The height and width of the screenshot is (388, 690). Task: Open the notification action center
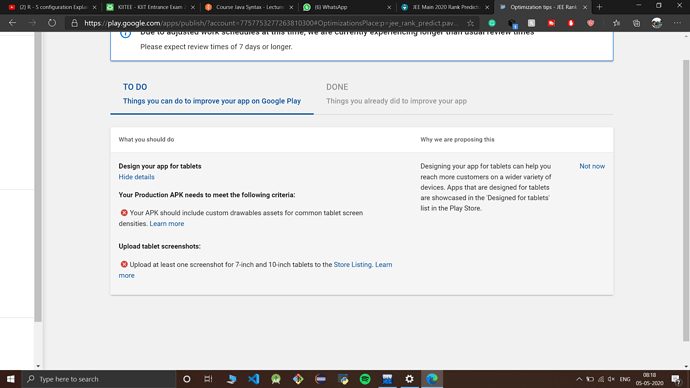coord(676,379)
